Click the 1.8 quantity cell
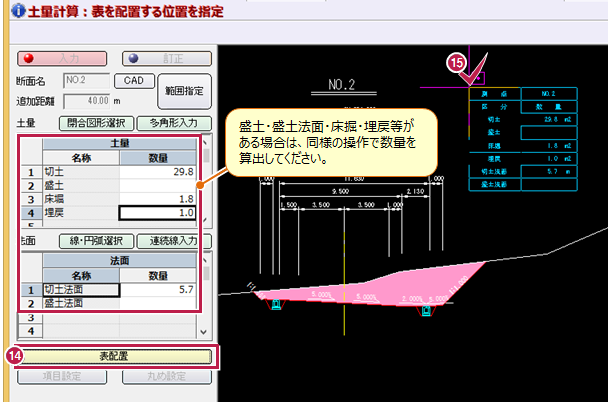 157,199
